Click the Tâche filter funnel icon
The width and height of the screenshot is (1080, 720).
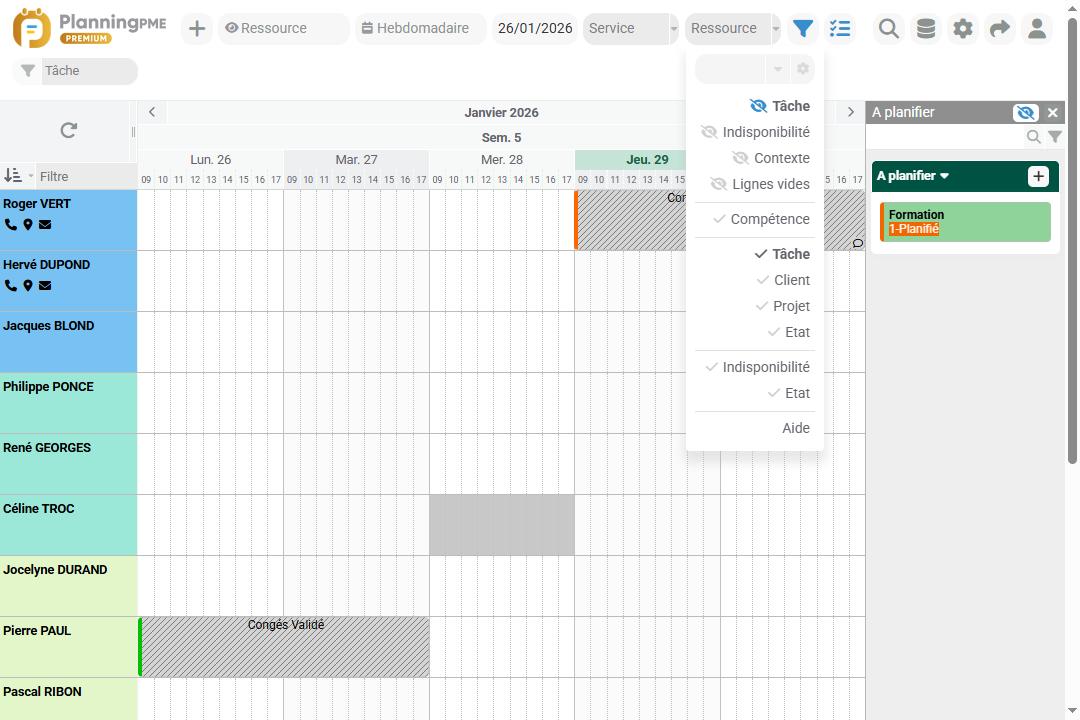pyautogui.click(x=28, y=71)
